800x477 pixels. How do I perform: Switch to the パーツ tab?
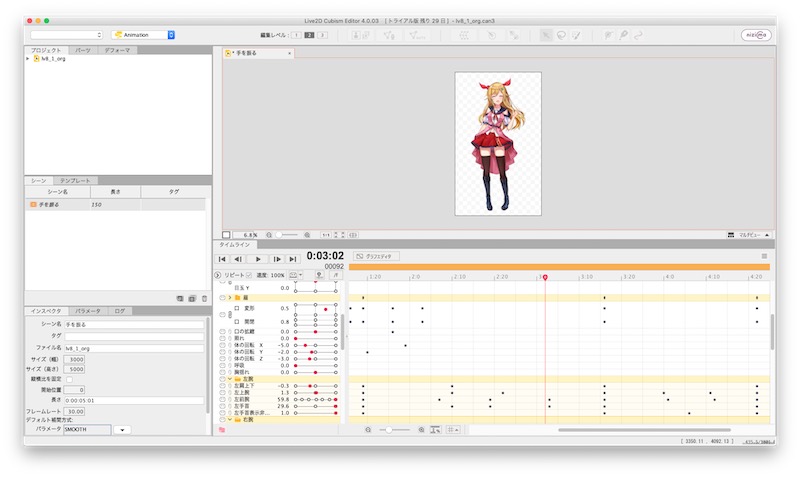pos(83,50)
